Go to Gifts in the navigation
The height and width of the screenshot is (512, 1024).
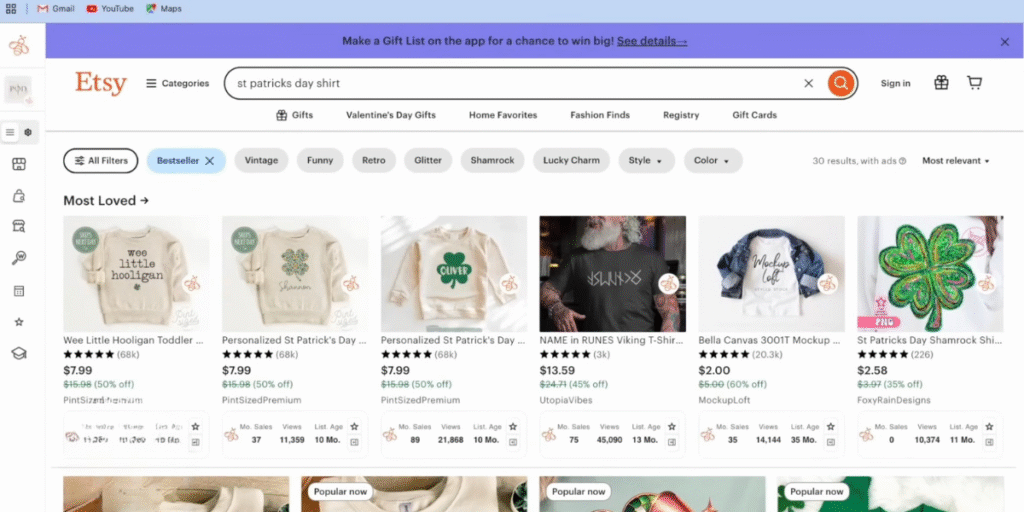pos(295,116)
